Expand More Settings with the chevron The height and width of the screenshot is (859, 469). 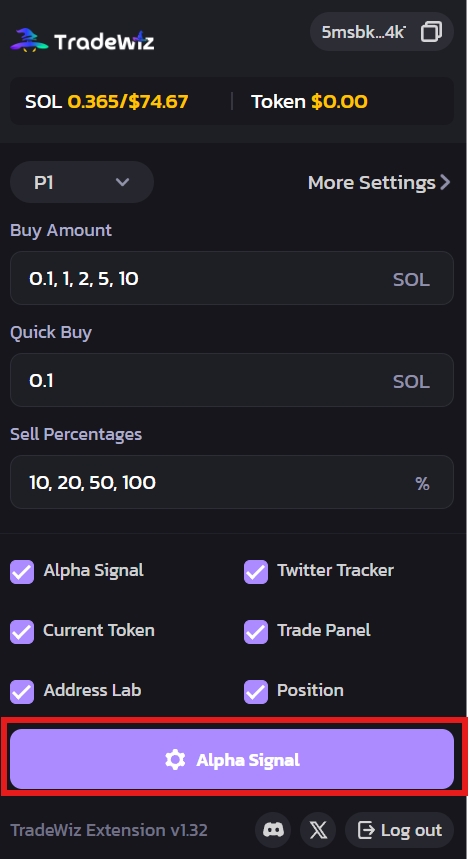click(x=379, y=182)
